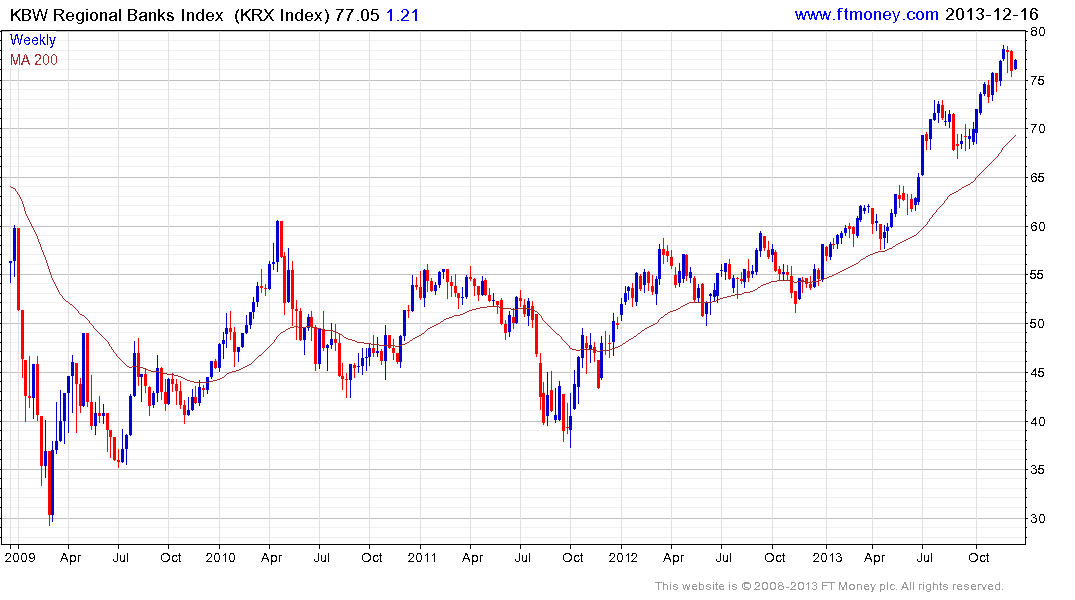1075x600 pixels.
Task: Click the 2011 x-axis label
Action: tap(422, 557)
